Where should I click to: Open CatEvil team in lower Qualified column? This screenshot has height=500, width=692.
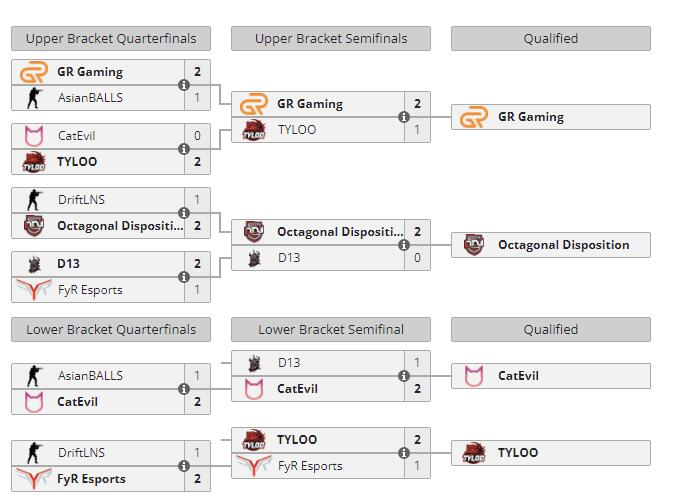pyautogui.click(x=551, y=376)
